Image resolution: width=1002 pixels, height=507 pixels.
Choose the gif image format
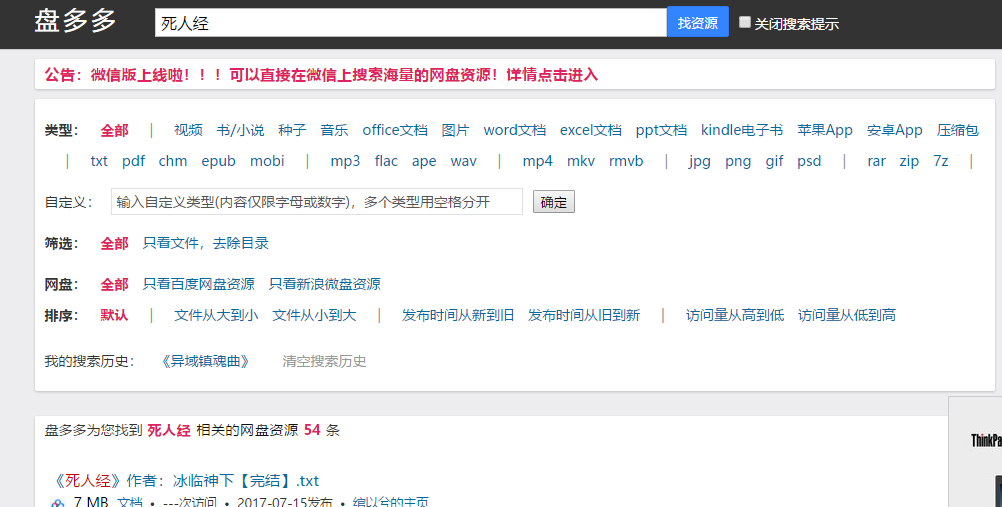click(x=775, y=161)
